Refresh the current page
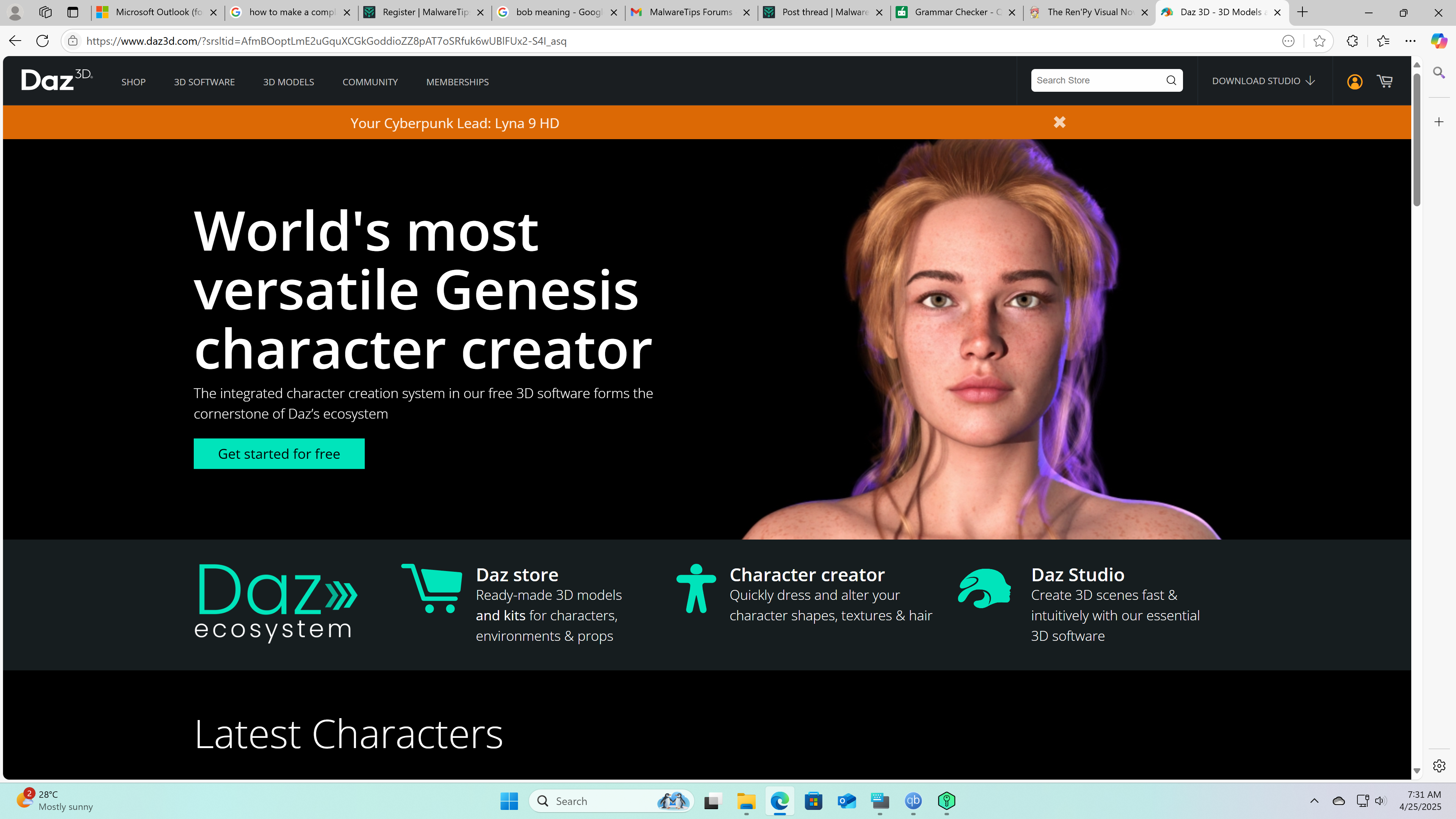1456x819 pixels. [x=42, y=41]
